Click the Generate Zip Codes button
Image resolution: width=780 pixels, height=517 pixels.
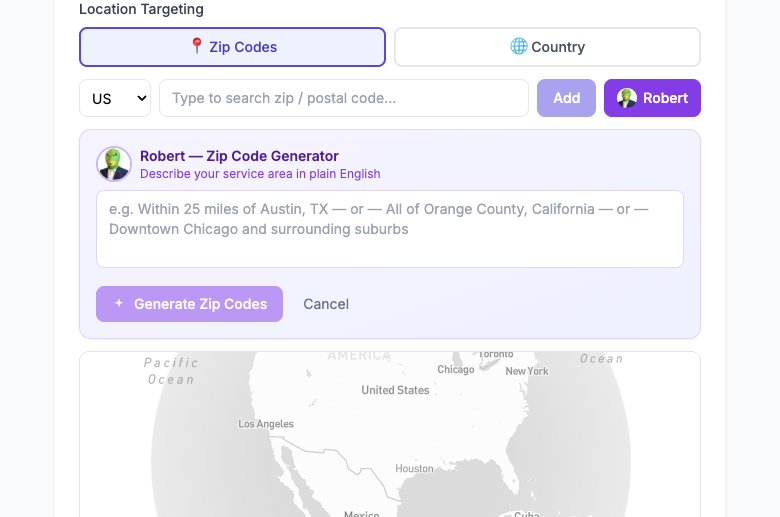(x=190, y=304)
